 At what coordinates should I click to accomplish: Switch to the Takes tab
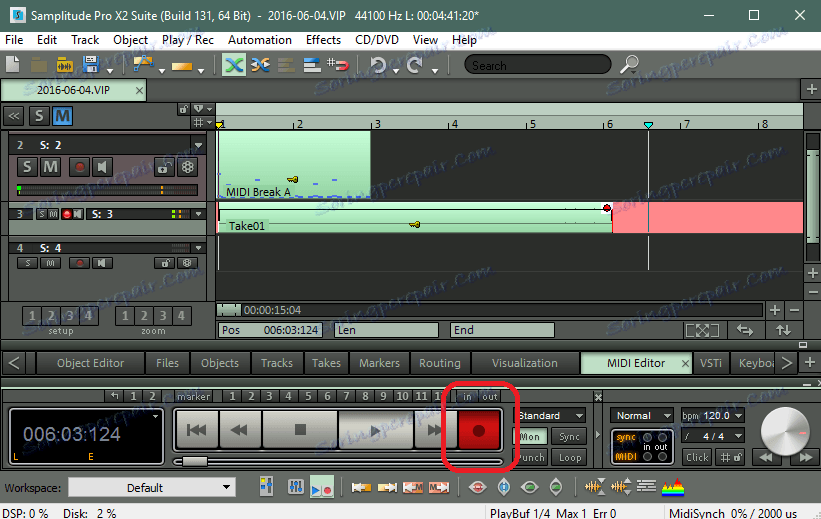click(x=326, y=363)
